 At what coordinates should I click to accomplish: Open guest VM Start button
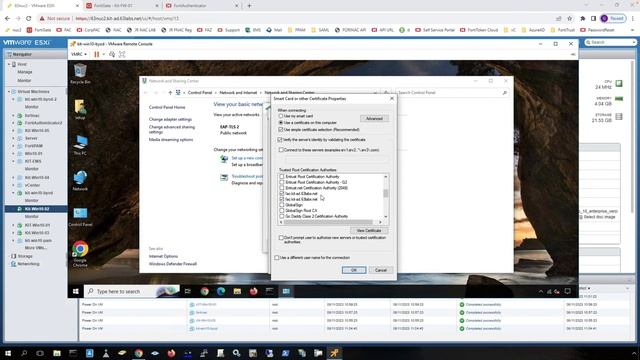coord(76,291)
